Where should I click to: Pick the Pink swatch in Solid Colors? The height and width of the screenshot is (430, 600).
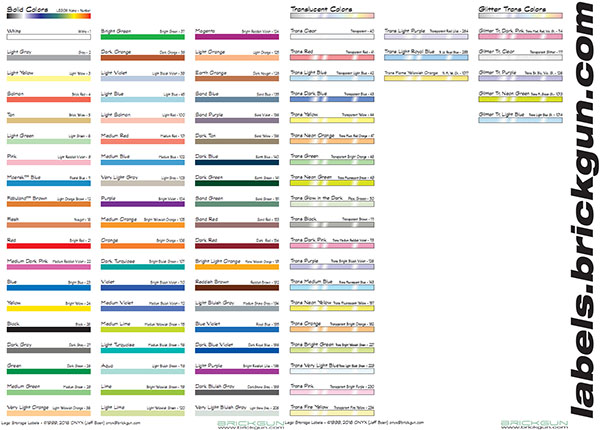coord(49,162)
